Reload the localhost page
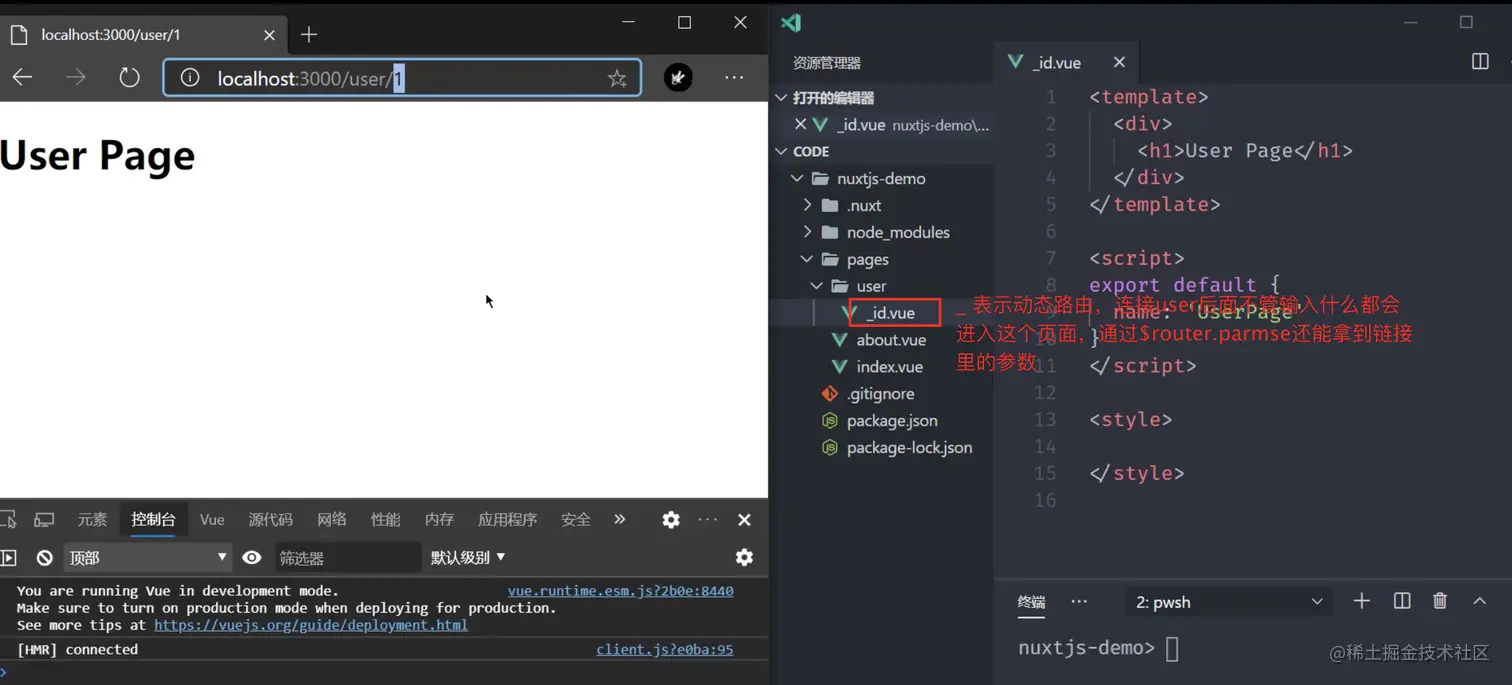Image resolution: width=1512 pixels, height=685 pixels. (129, 77)
